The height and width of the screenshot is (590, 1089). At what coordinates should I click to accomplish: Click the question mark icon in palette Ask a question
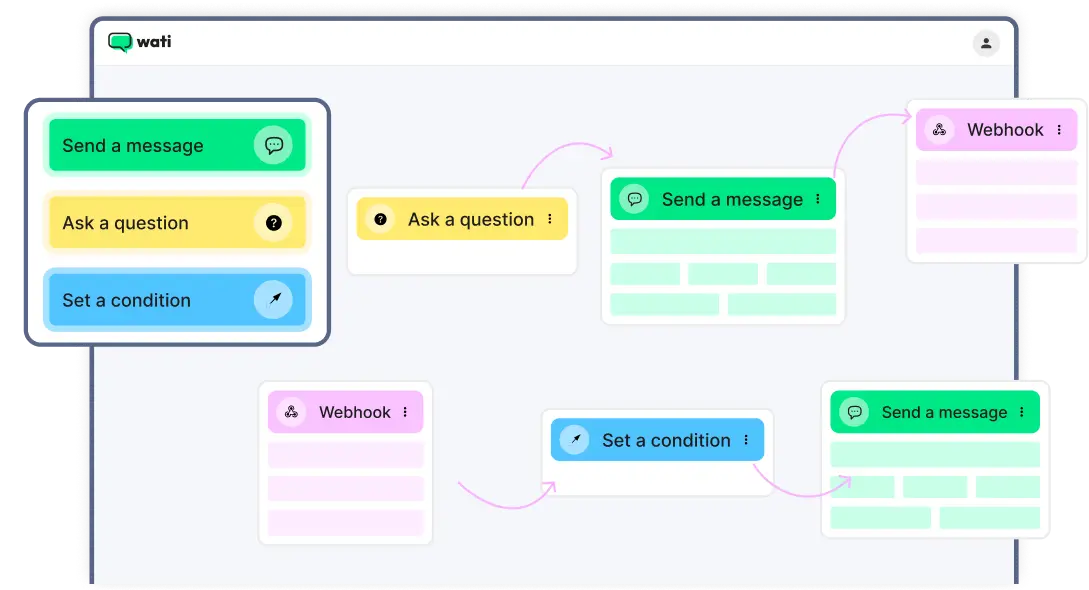(x=274, y=223)
